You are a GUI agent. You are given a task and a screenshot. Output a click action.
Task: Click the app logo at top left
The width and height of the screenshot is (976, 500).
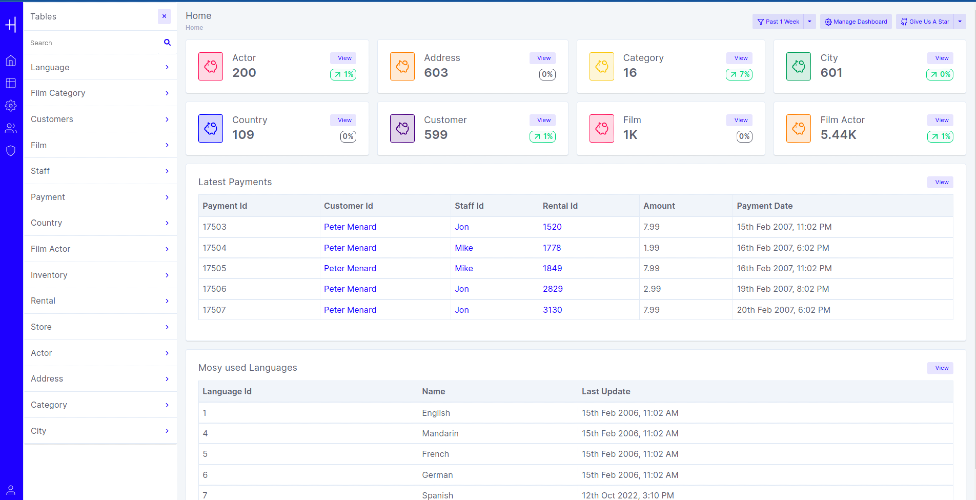click(x=11, y=26)
